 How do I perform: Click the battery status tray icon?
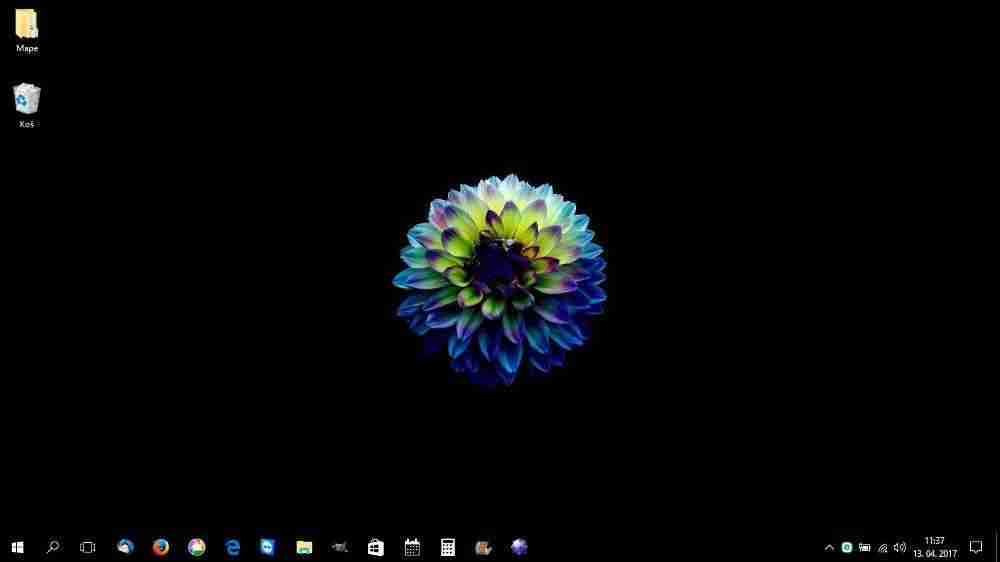coord(865,547)
